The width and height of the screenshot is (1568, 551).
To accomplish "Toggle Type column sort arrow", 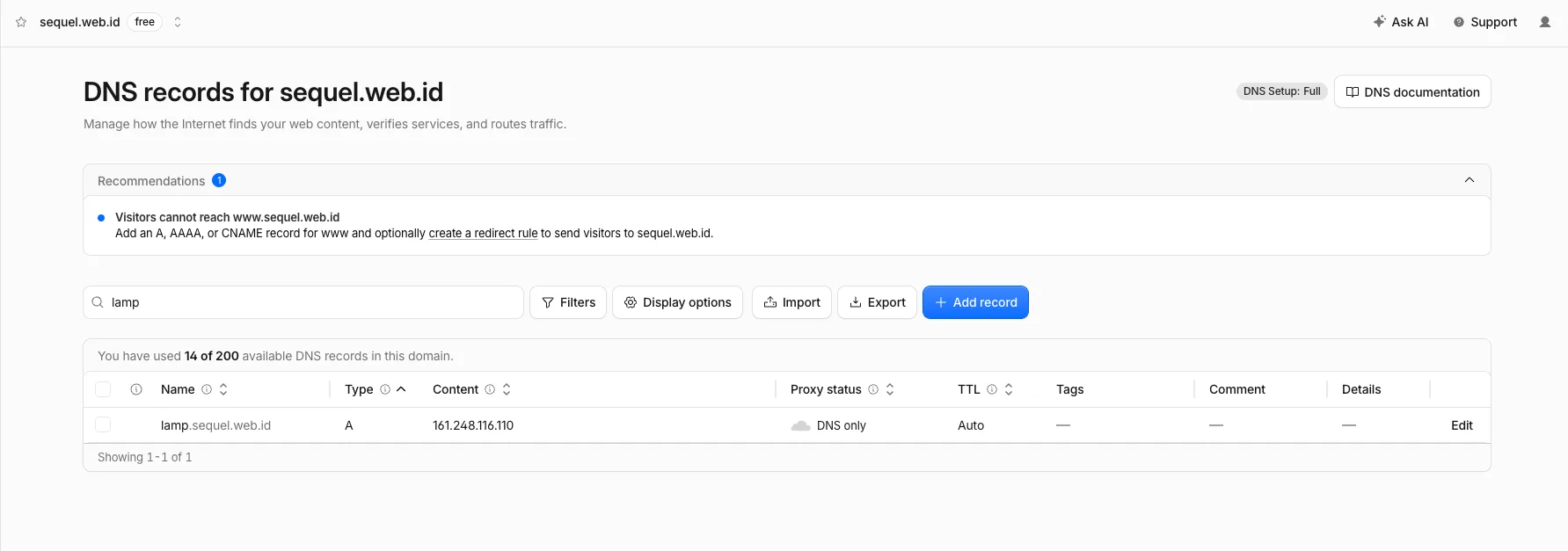I will pyautogui.click(x=401, y=389).
